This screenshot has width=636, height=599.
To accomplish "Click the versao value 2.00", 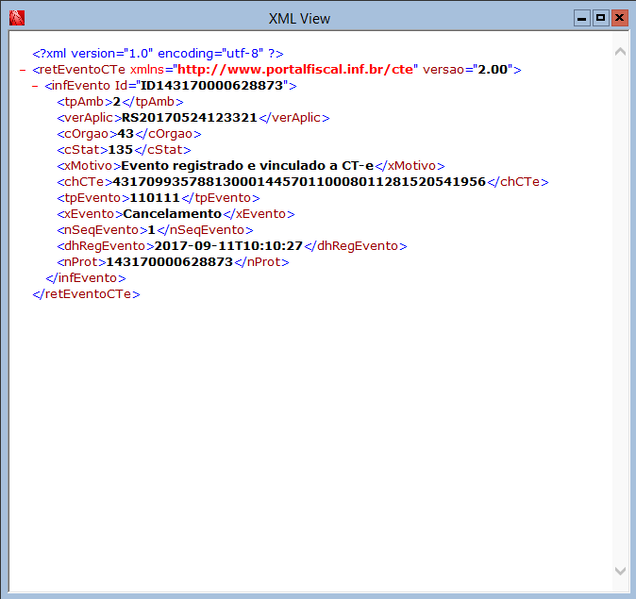I will pyautogui.click(x=492, y=69).
